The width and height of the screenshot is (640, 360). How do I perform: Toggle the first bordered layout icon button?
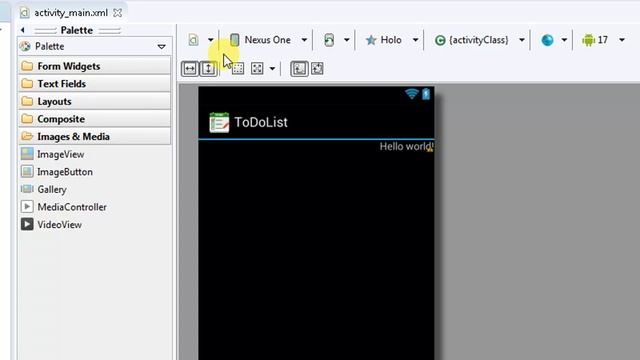pos(299,69)
